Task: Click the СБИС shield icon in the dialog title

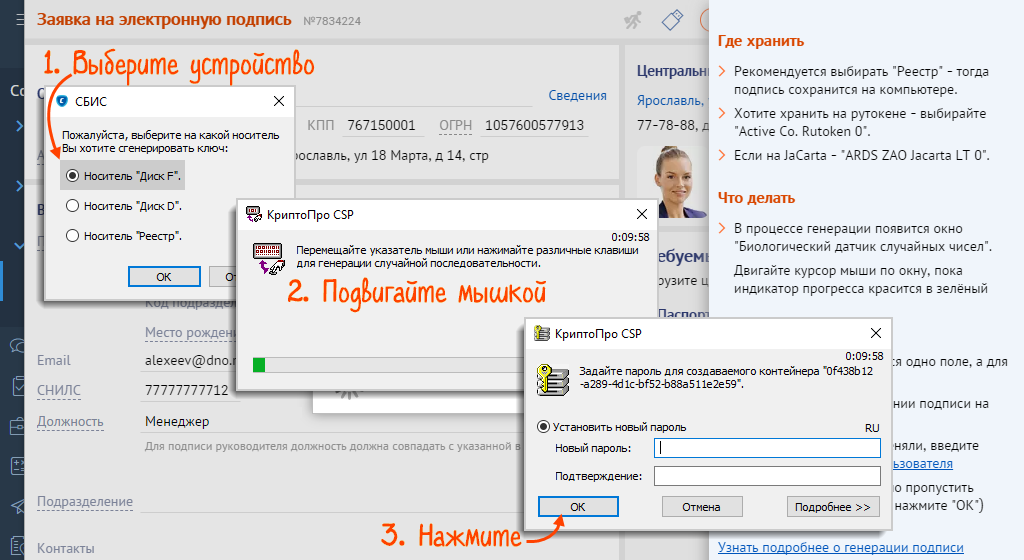Action: (x=62, y=101)
